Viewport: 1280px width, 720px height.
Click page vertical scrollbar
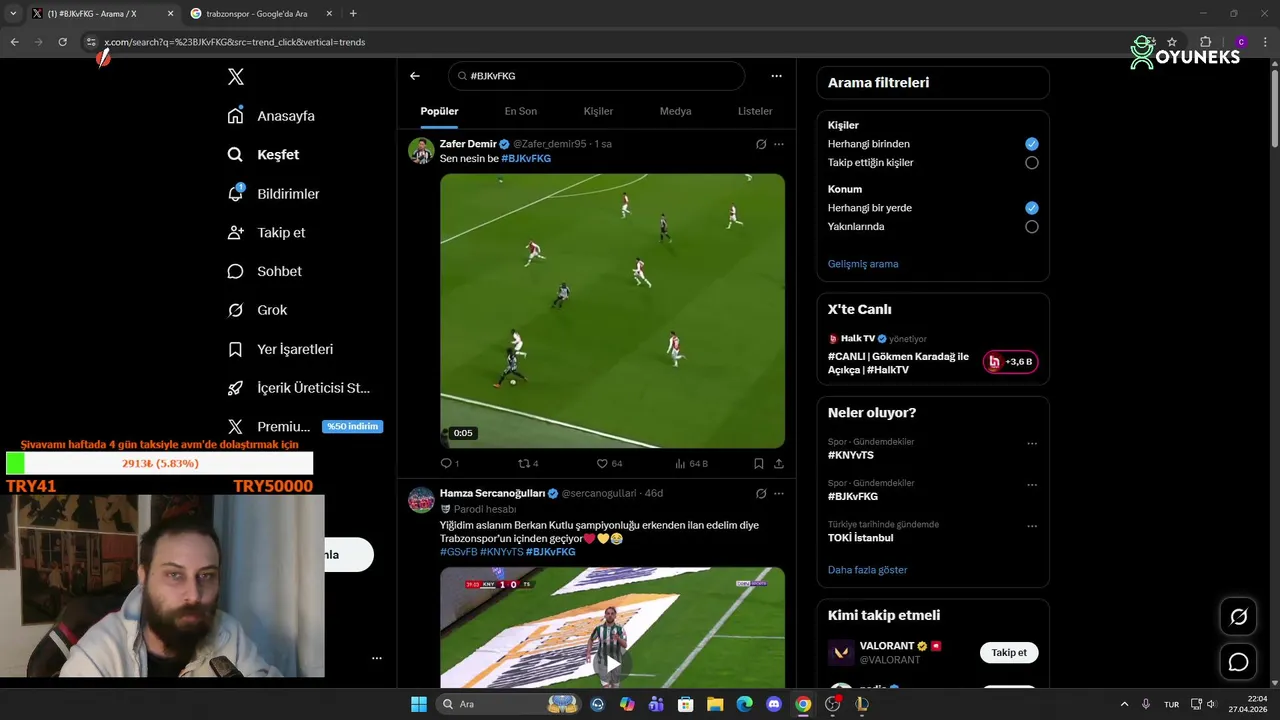[1274, 108]
